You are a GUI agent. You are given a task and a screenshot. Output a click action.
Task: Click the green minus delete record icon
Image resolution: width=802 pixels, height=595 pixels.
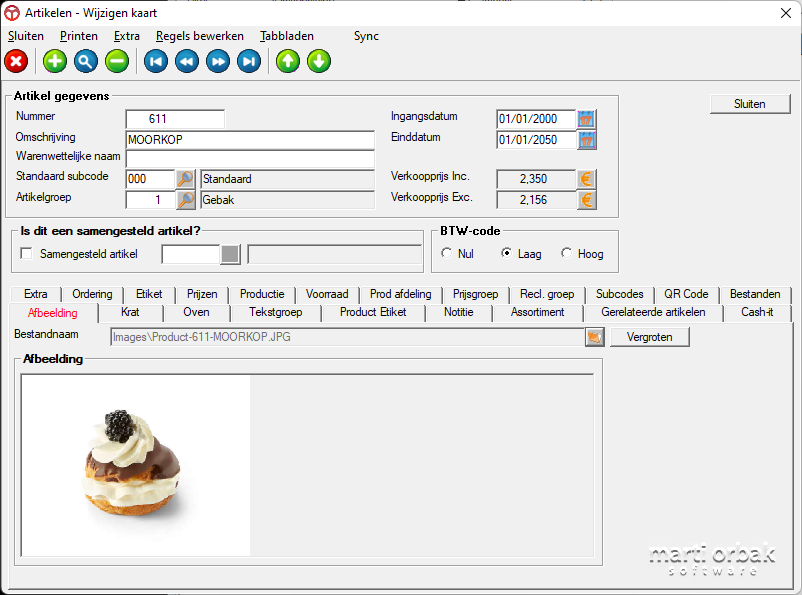coord(117,61)
